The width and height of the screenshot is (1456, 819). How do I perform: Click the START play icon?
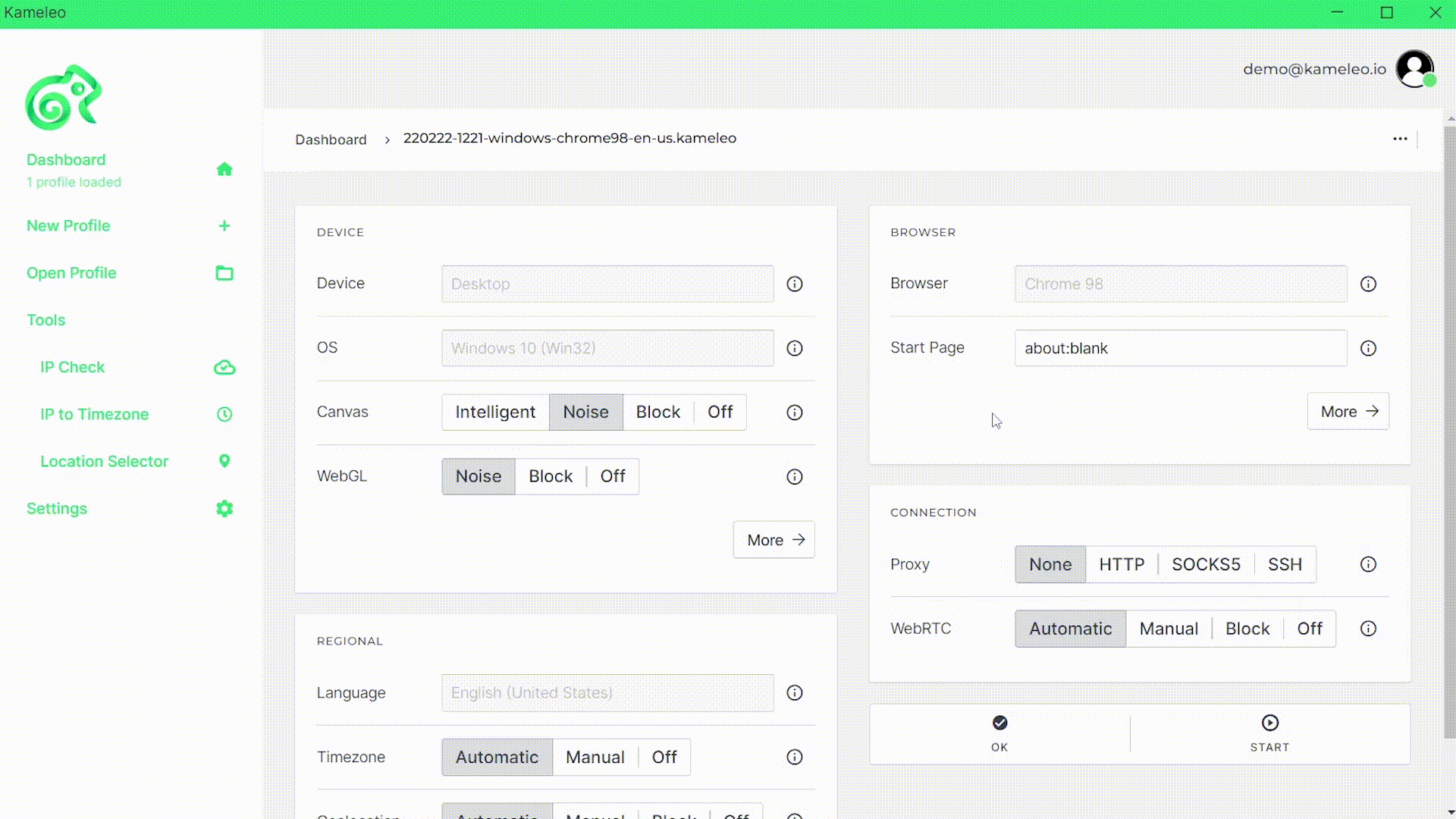pos(1269,723)
